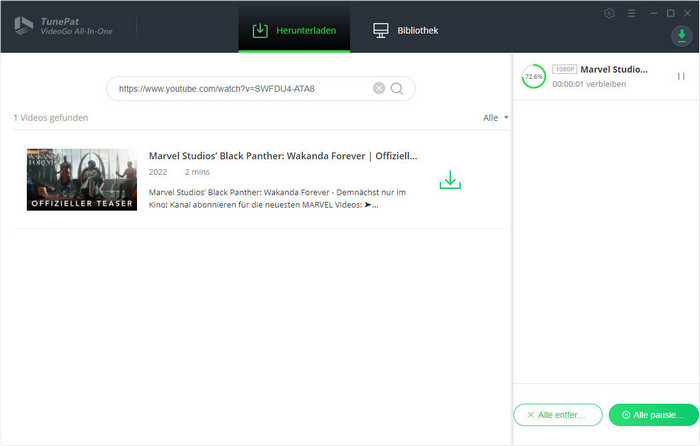Image resolution: width=700 pixels, height=446 pixels.
Task: Click the Marvel Studio... download title
Action: pos(614,69)
